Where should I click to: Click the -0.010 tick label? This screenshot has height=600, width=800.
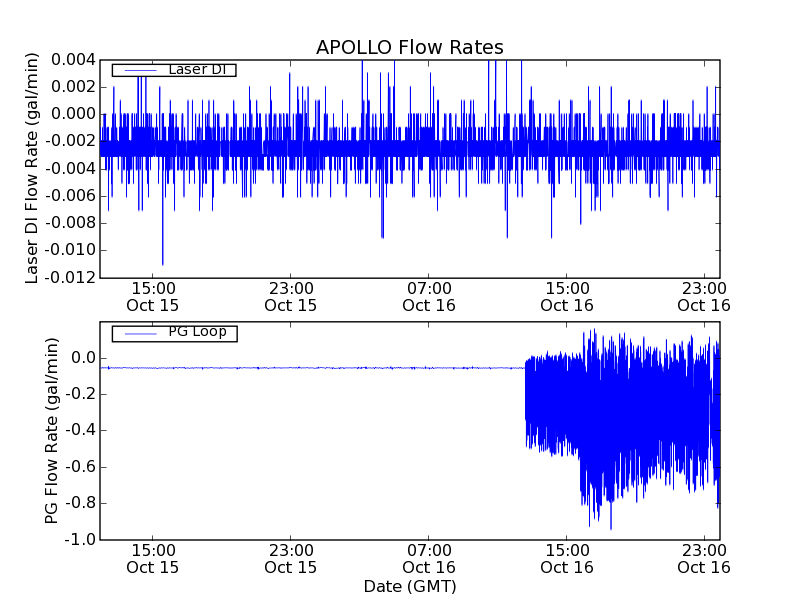coord(70,250)
